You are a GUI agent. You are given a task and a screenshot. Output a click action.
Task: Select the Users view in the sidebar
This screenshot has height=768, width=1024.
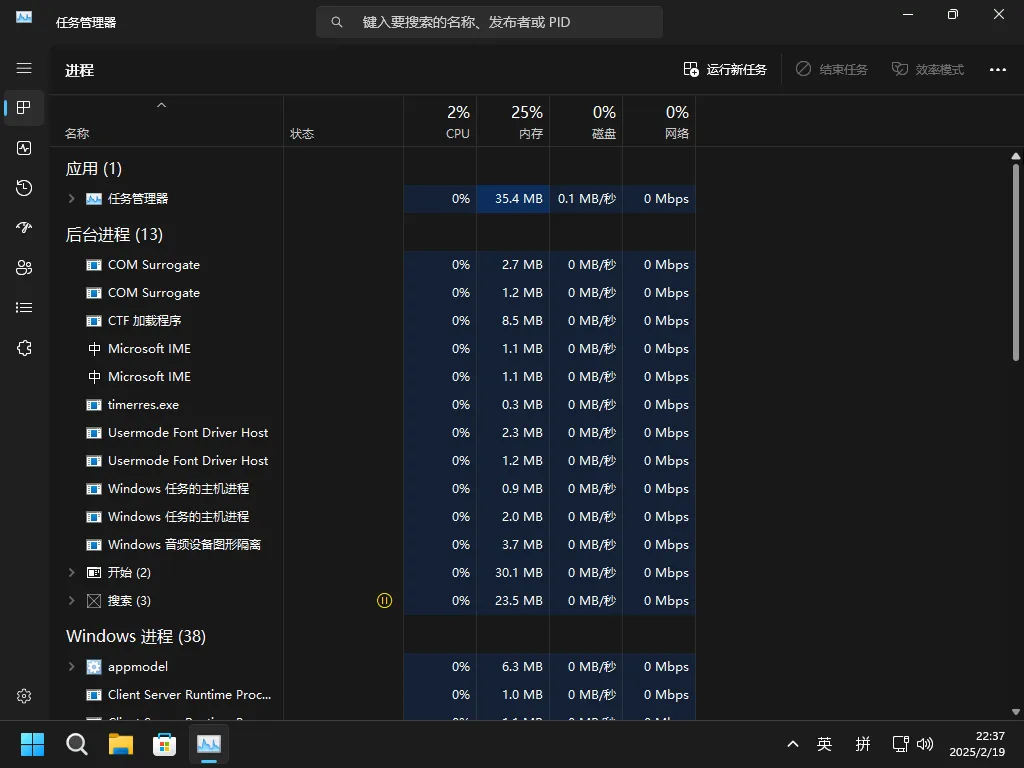(23, 267)
